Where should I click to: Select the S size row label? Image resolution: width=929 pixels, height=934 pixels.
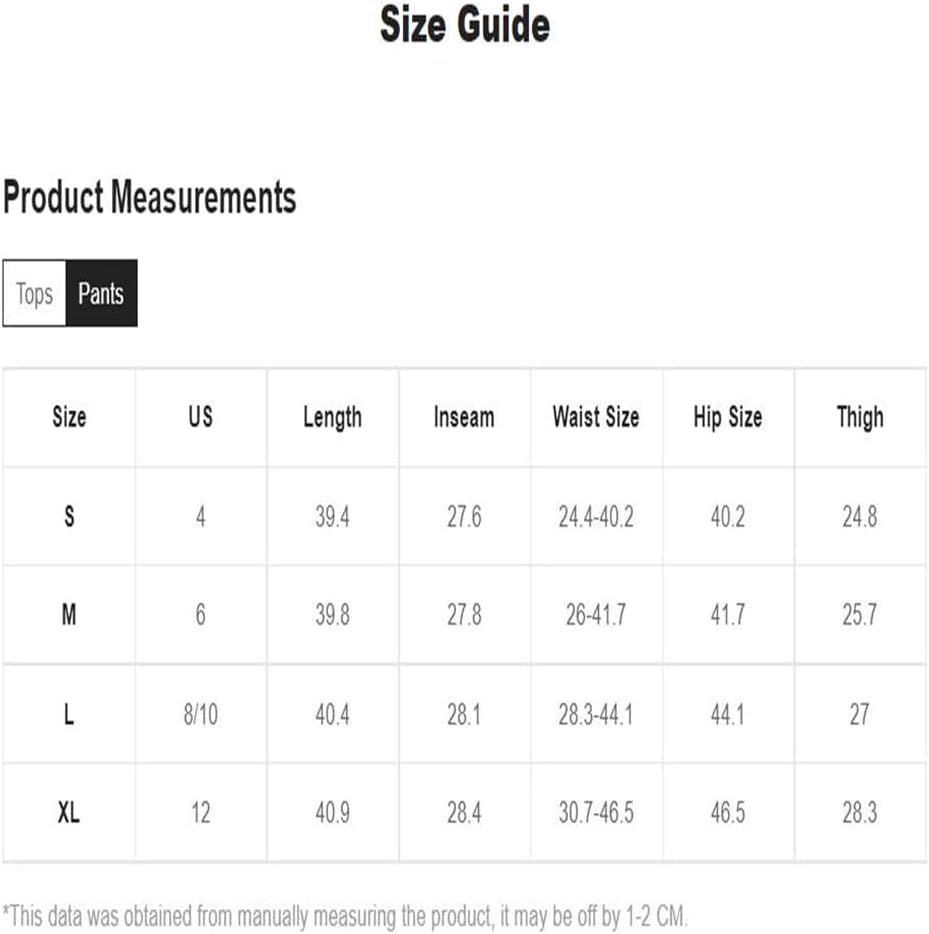pyautogui.click(x=69, y=516)
